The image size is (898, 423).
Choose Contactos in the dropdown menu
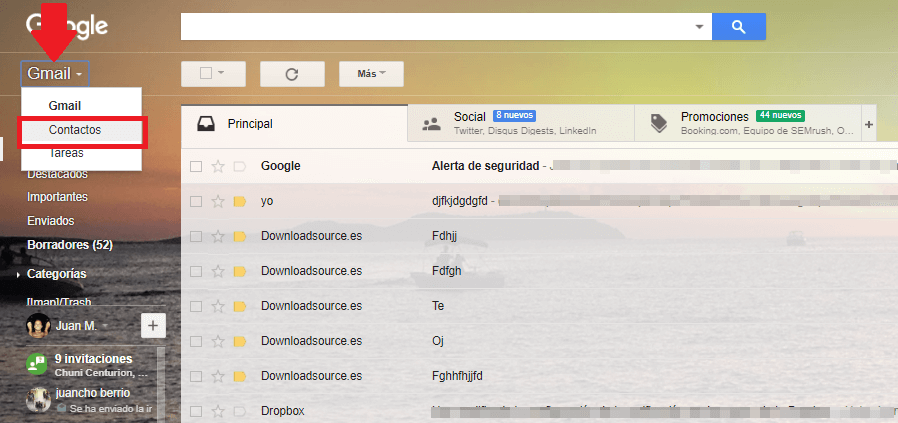[x=75, y=130]
